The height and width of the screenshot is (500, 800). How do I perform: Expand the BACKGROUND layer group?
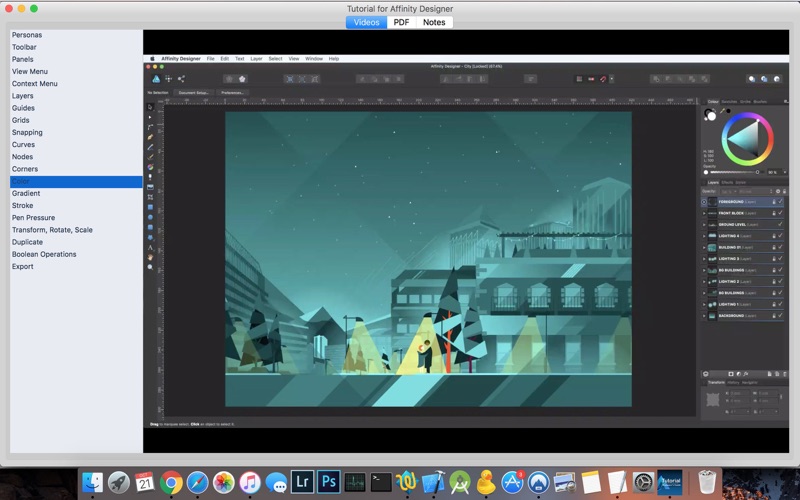point(704,316)
